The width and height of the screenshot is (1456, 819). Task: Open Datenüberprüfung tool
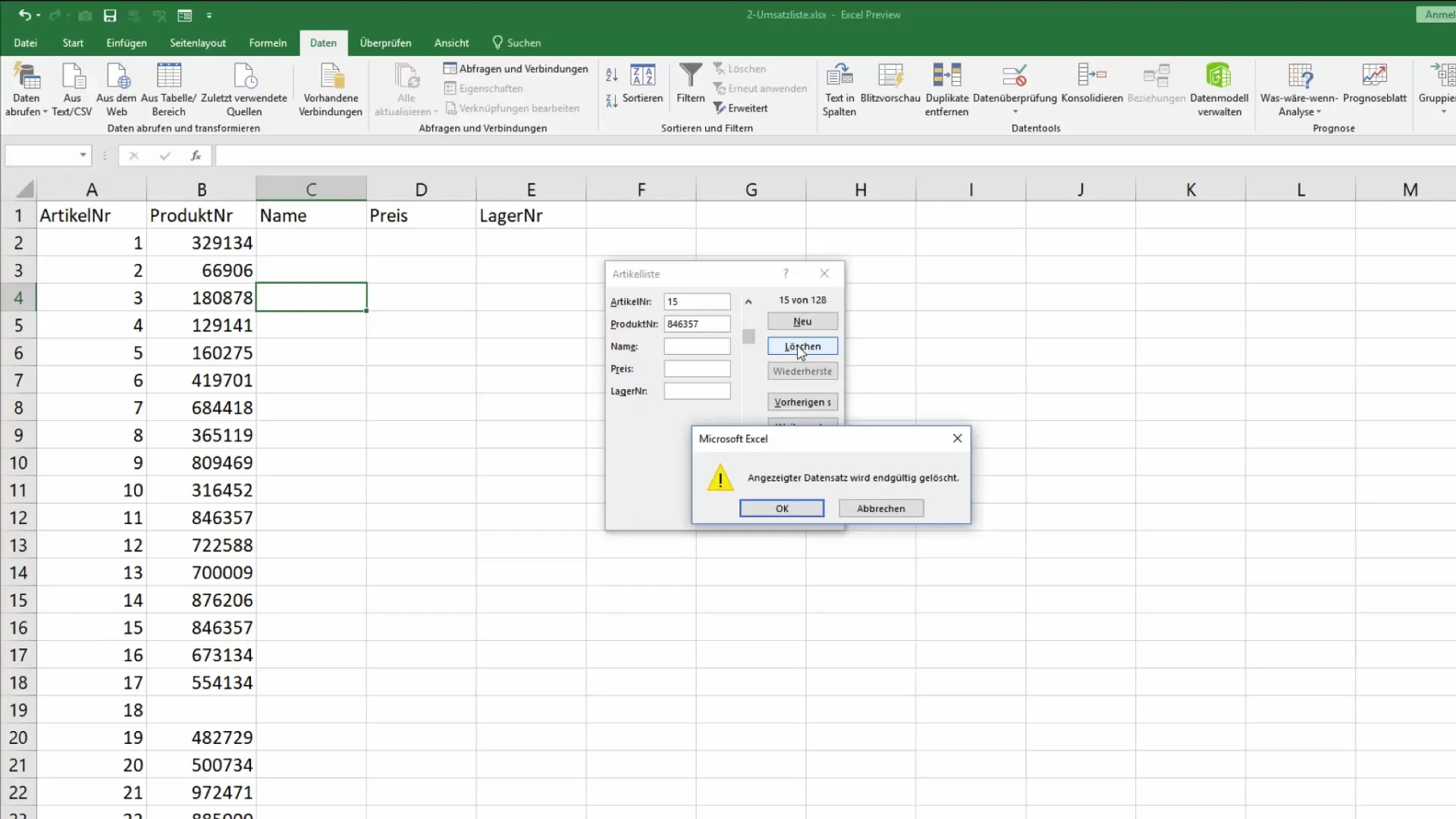pyautogui.click(x=1015, y=83)
